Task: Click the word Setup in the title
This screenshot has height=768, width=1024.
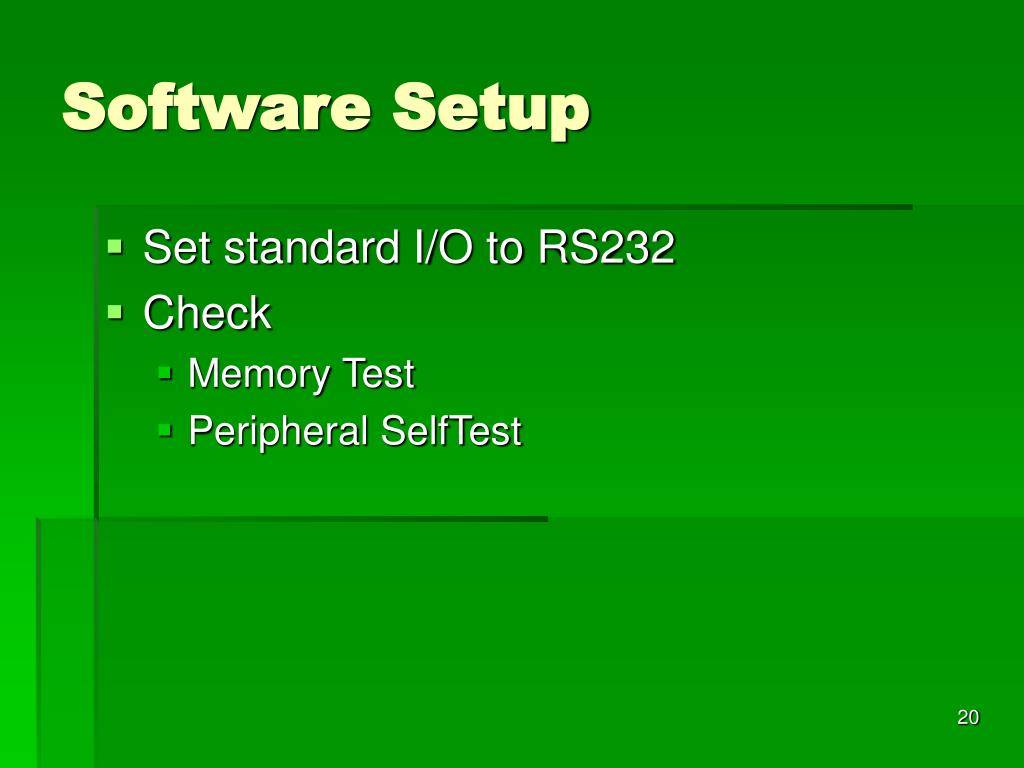Action: tap(491, 109)
